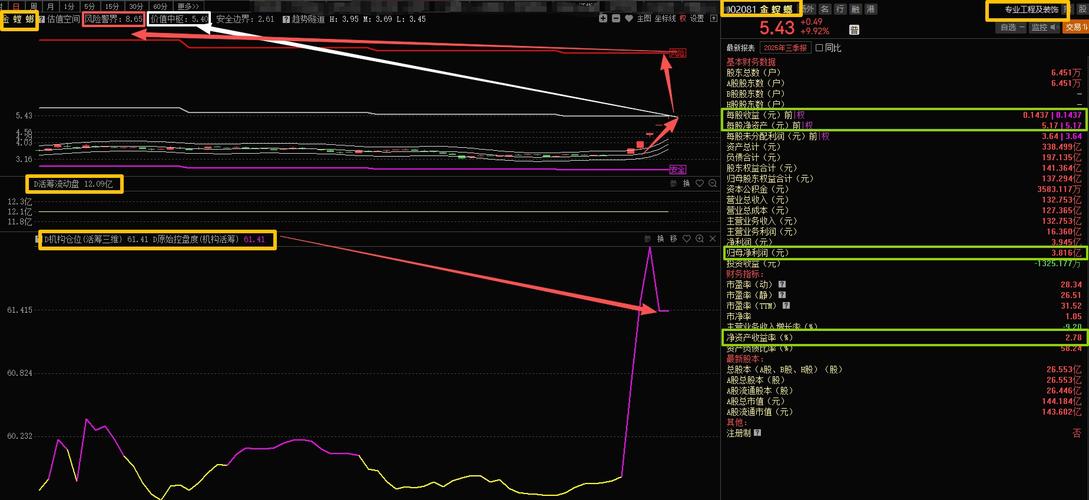This screenshot has height=500, width=1089.
Task: Open 主图 main chart indicator selector
Action: click(644, 18)
